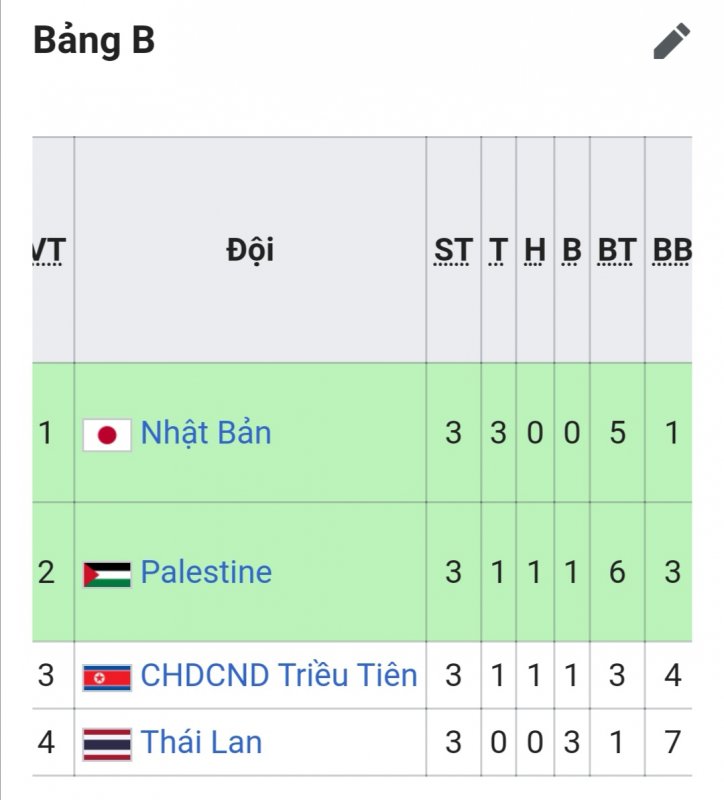
Task: Click the Bảng B section heading
Action: [94, 41]
